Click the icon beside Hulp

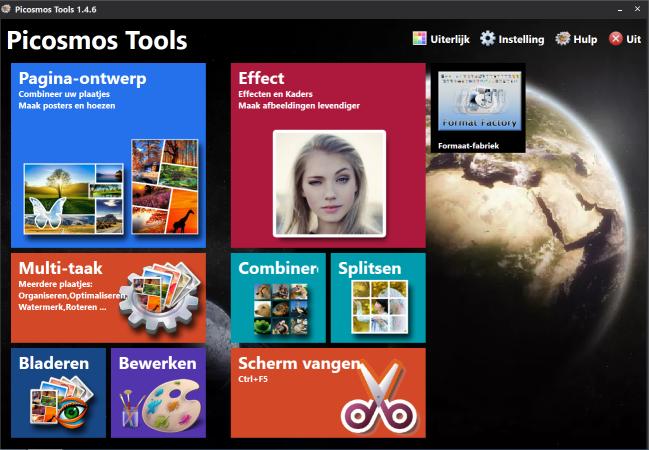tap(563, 39)
